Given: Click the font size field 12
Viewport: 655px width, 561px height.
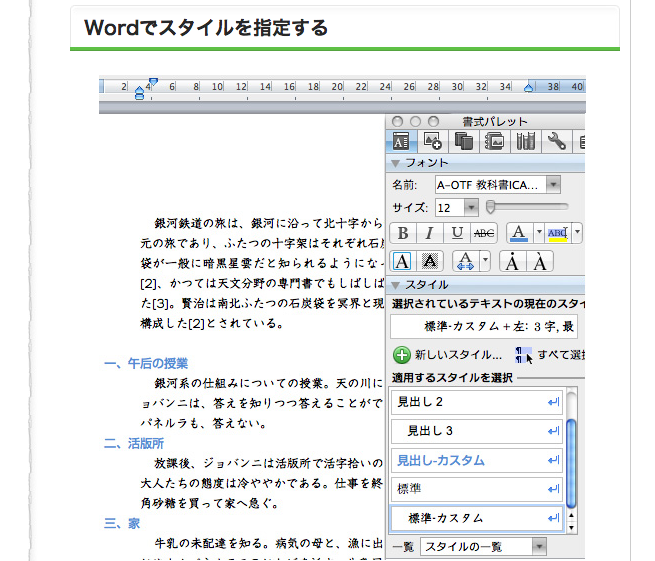Looking at the screenshot, I should coord(449,208).
